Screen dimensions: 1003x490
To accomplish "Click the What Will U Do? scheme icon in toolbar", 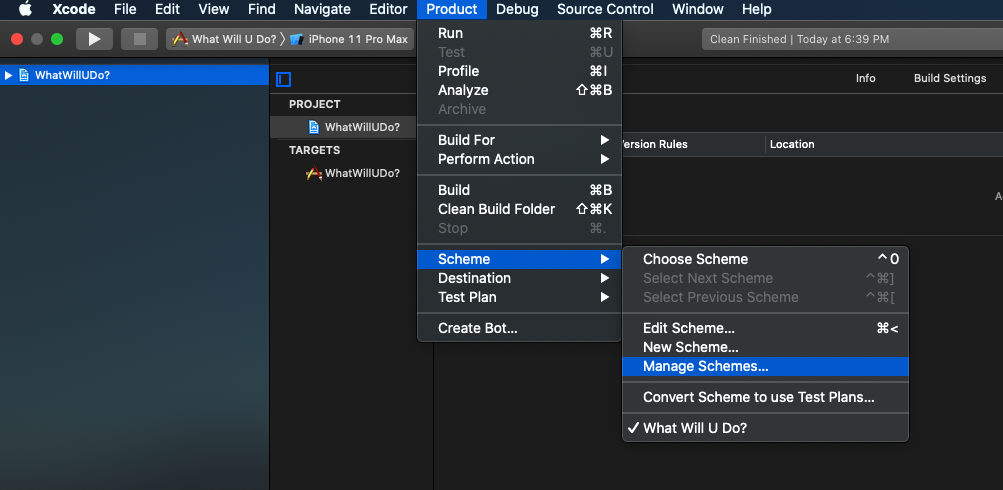I will (x=180, y=39).
